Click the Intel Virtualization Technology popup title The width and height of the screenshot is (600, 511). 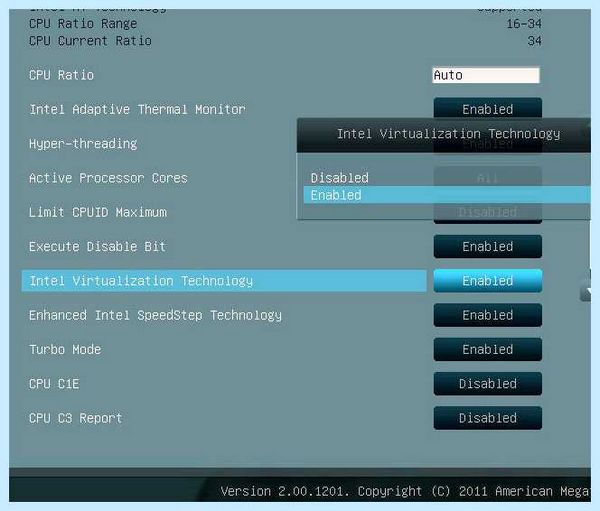pyautogui.click(x=448, y=134)
